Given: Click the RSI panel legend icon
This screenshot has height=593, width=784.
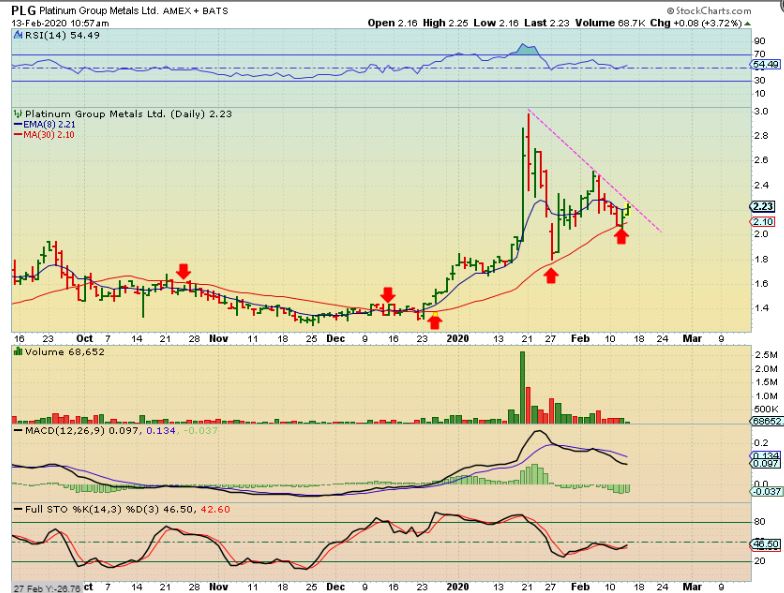Looking at the screenshot, I should [x=18, y=36].
